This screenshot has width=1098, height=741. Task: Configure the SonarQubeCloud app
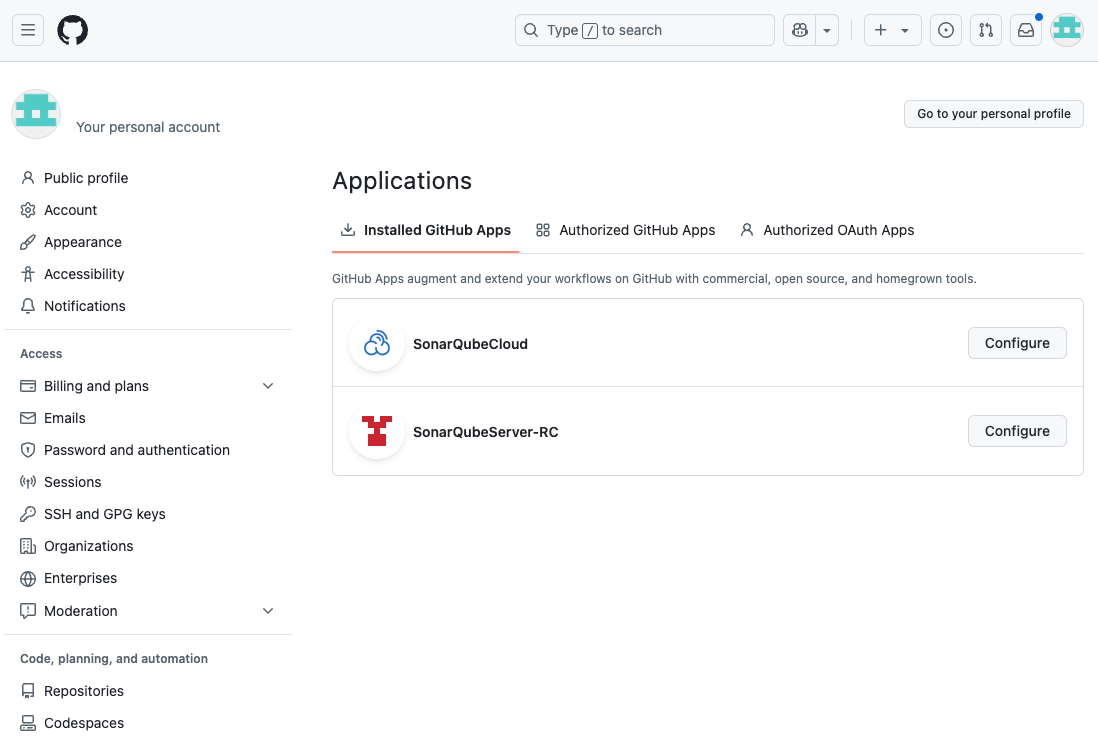(1017, 343)
